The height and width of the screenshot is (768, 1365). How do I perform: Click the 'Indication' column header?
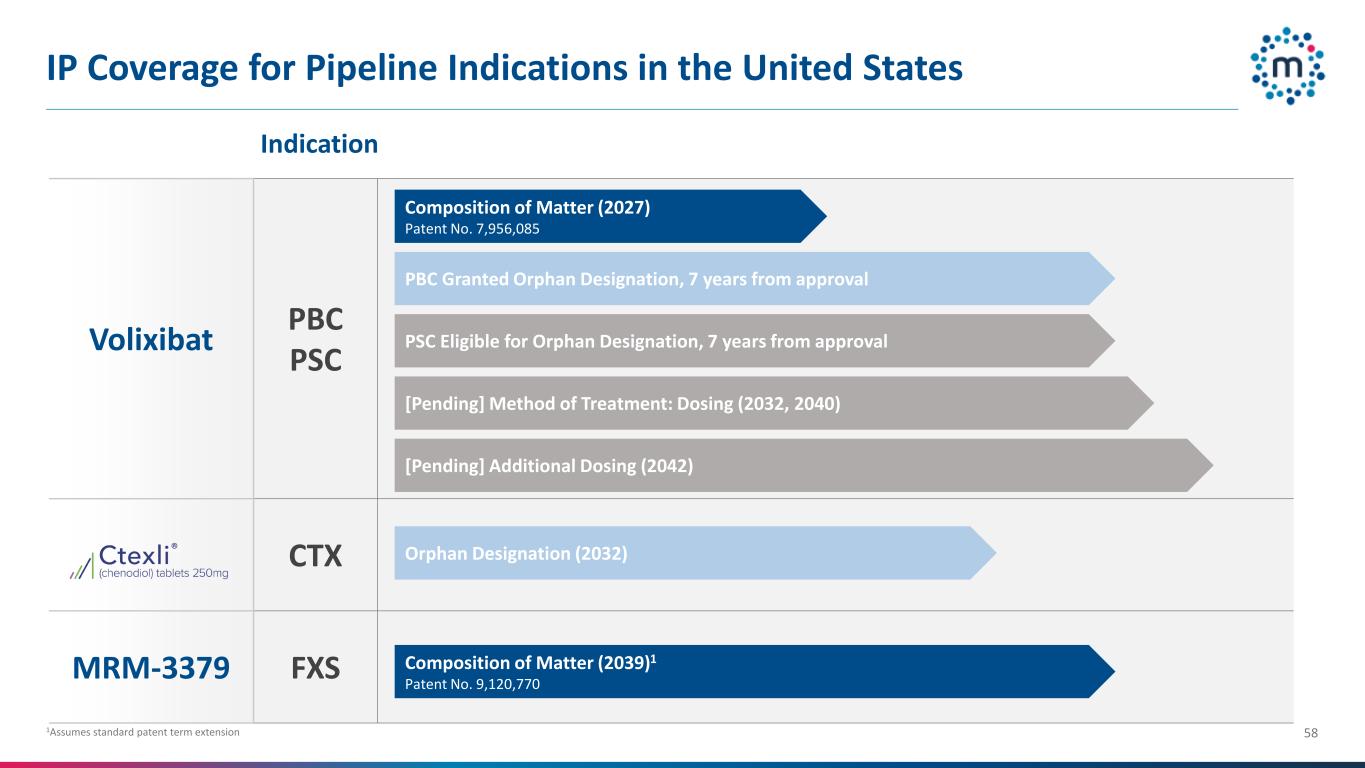319,144
